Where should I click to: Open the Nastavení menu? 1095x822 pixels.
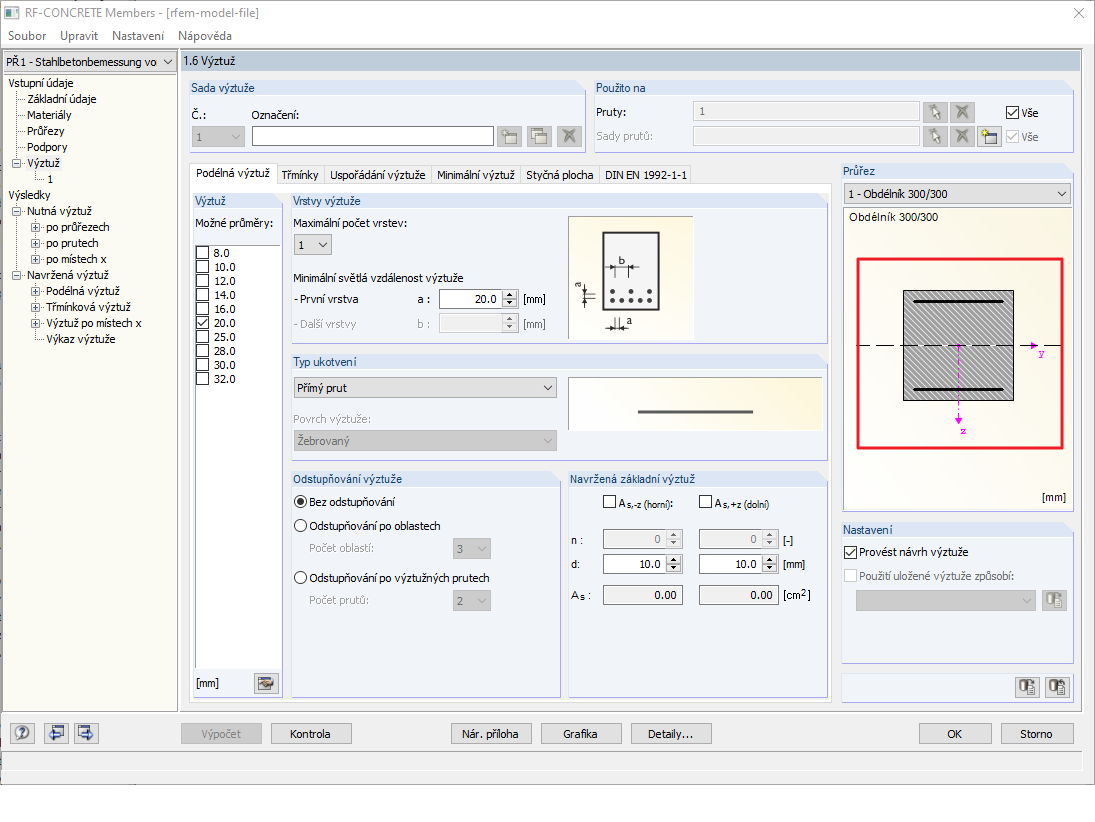[x=138, y=36]
